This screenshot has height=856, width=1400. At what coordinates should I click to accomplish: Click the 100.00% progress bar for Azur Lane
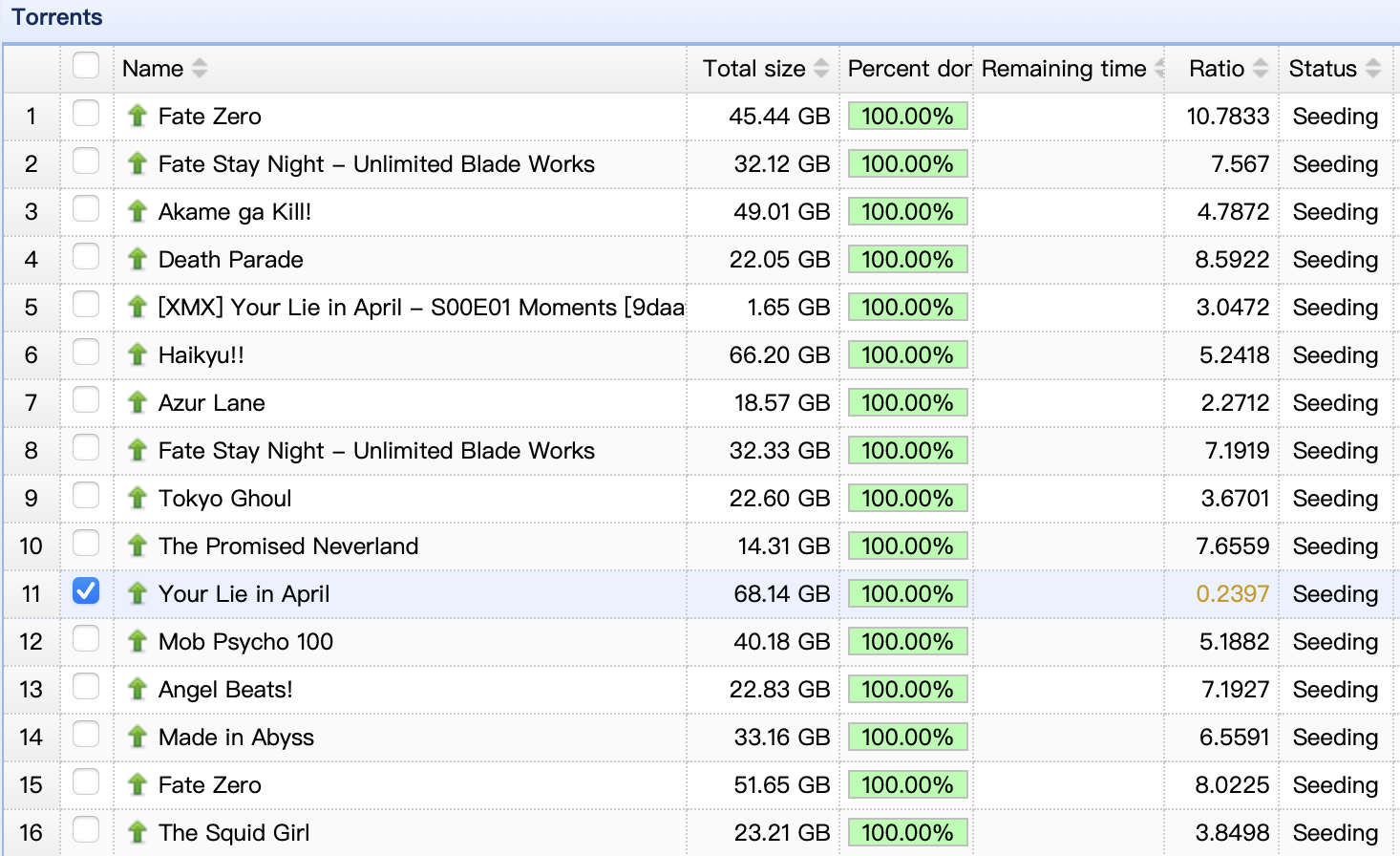[907, 402]
